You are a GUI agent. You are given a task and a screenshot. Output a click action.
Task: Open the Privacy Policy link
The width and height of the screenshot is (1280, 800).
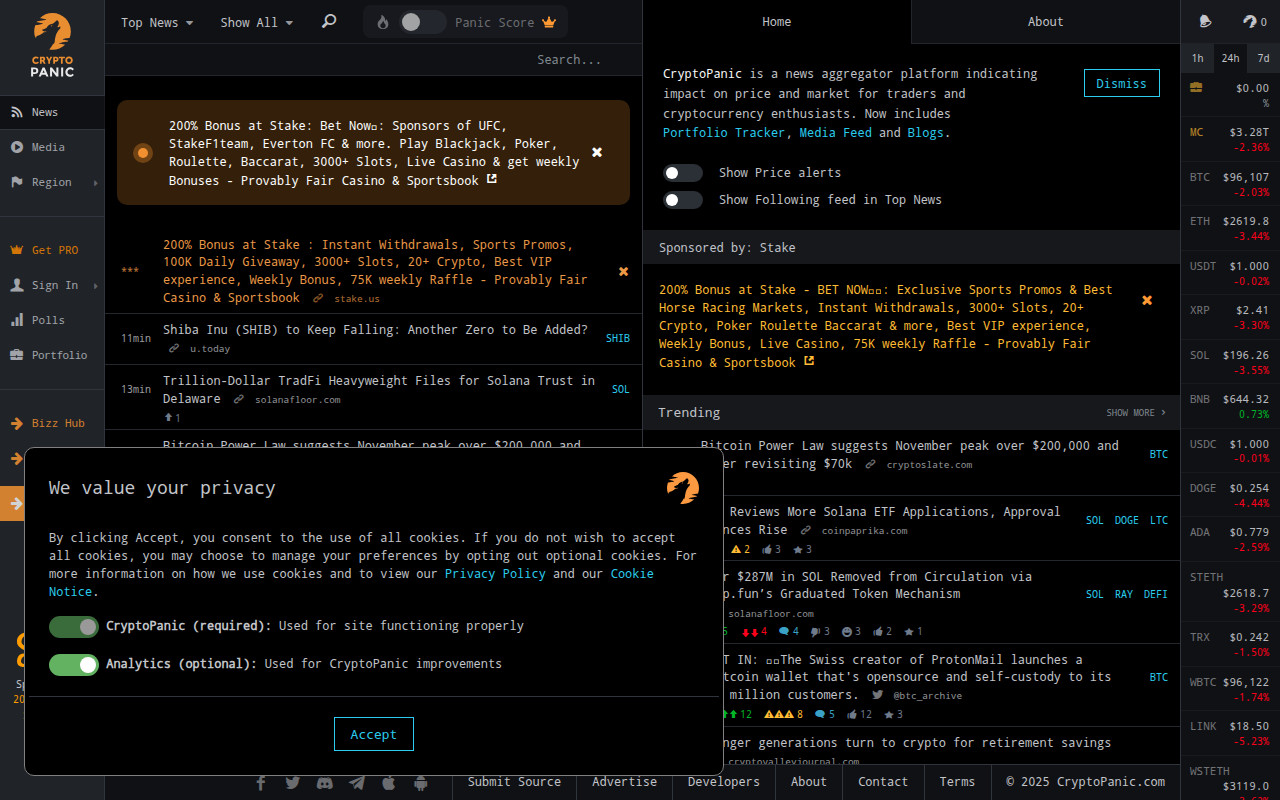click(495, 574)
